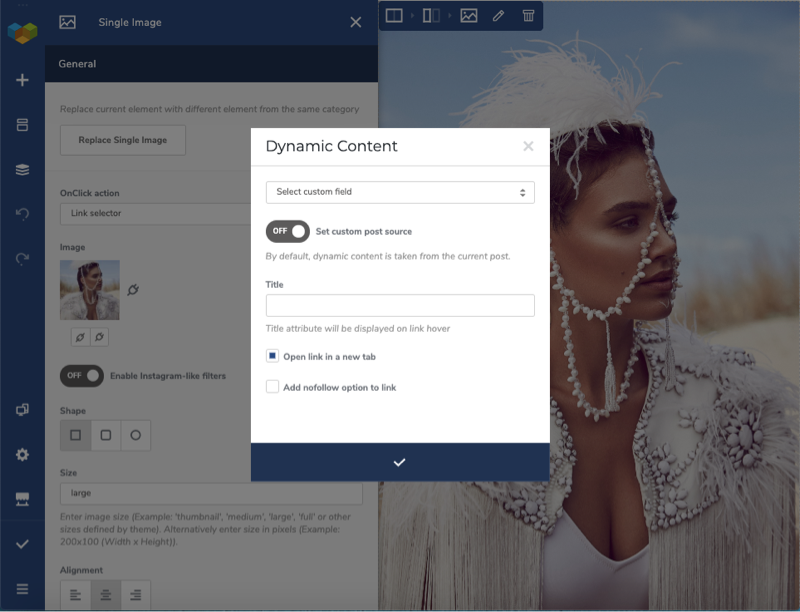The height and width of the screenshot is (612, 800).
Task: Open the Add Element plus icon
Action: tap(22, 80)
